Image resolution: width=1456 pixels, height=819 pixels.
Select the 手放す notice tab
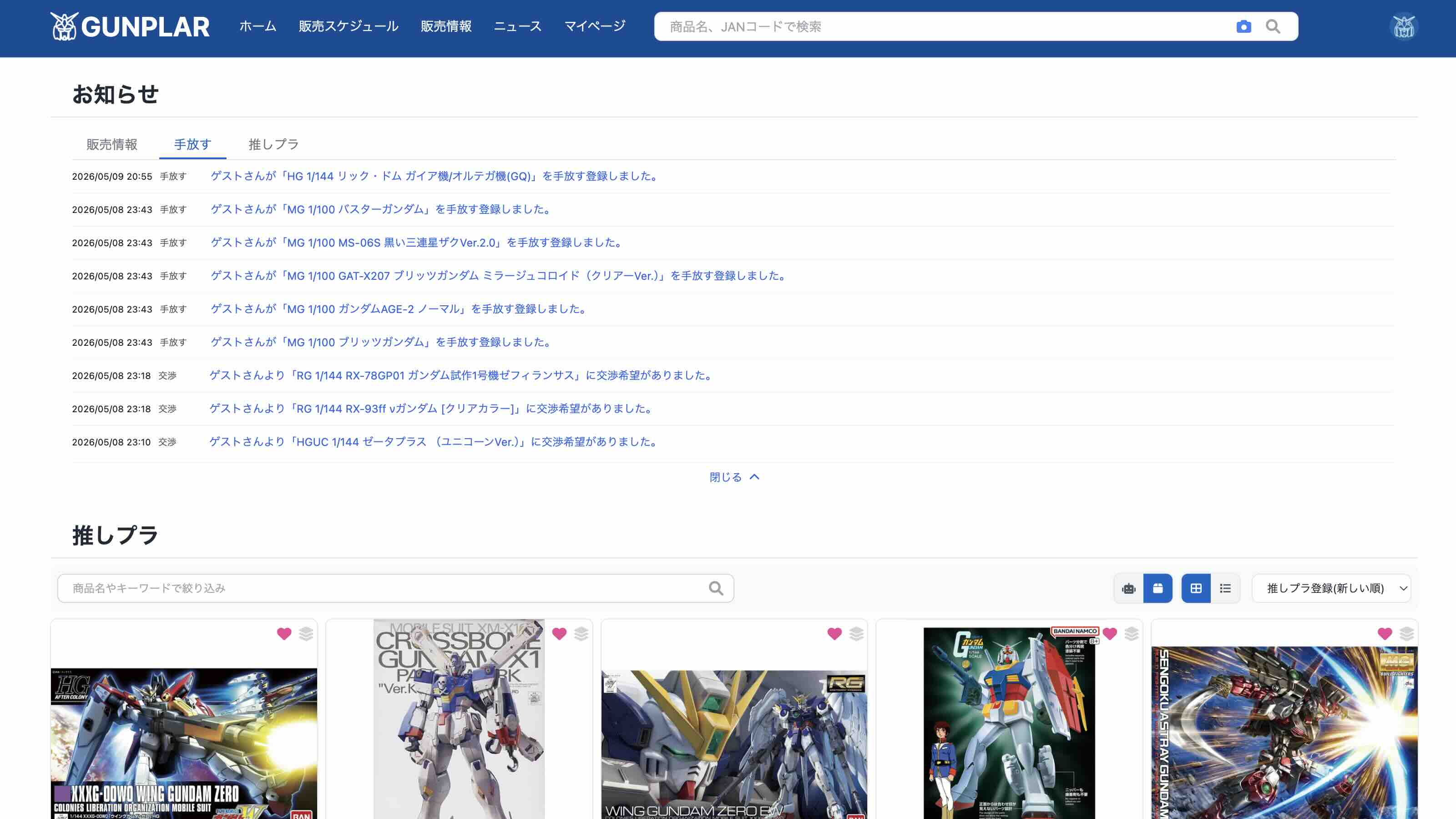coord(193,144)
